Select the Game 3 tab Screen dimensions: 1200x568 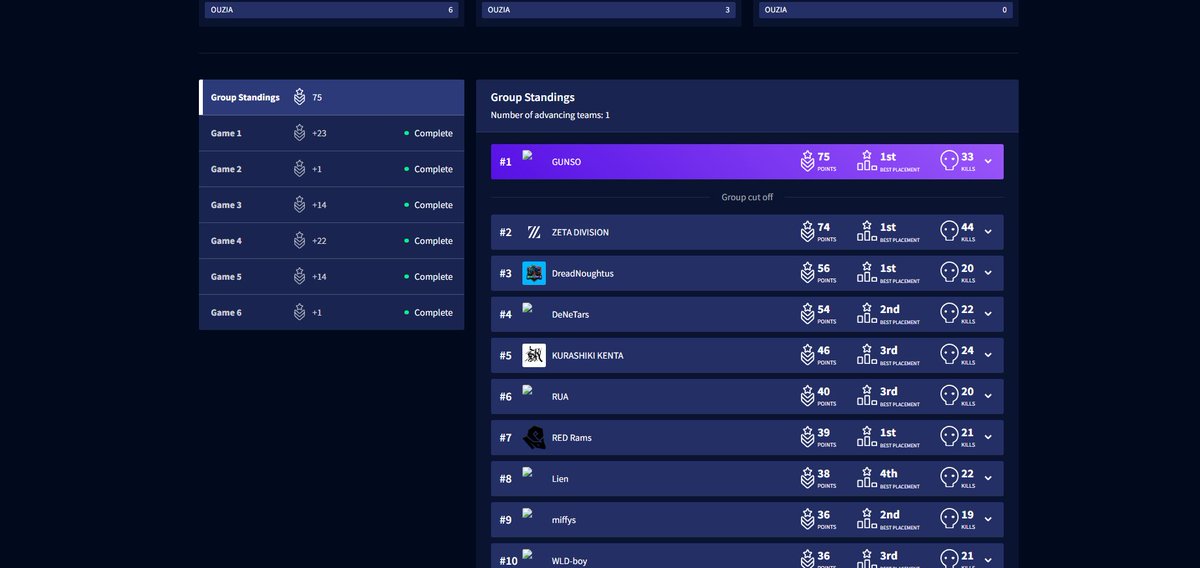(x=332, y=205)
